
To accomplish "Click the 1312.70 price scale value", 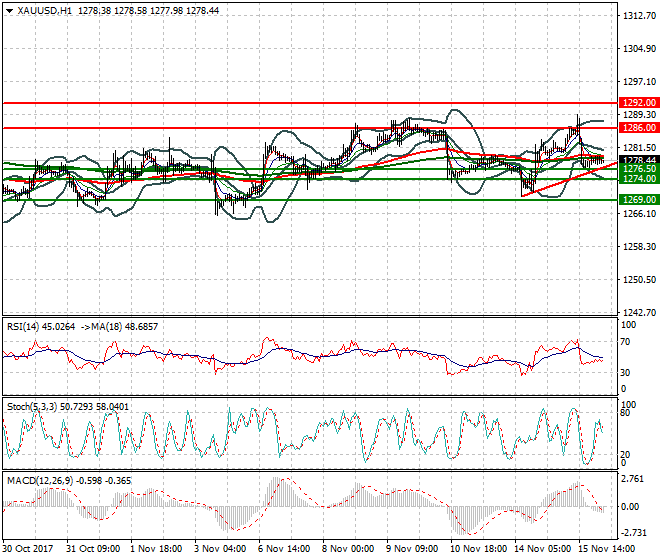I will 639,16.
